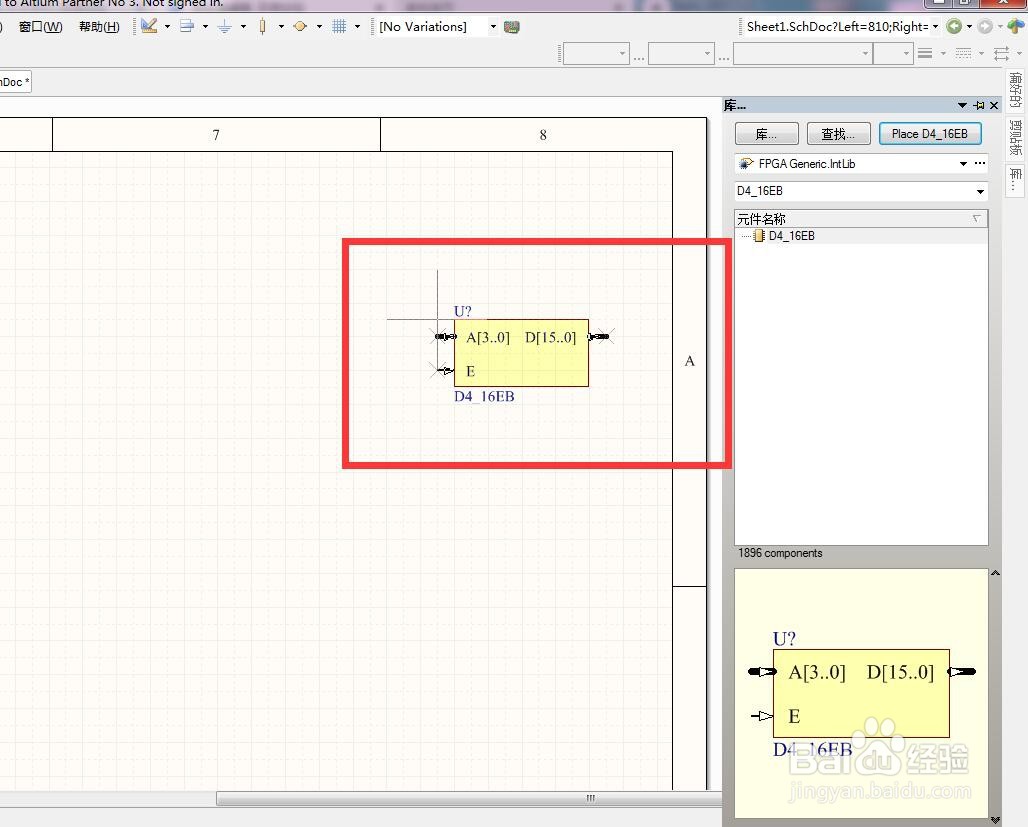Select the grids icon in toolbar
The width and height of the screenshot is (1028, 827).
point(339,26)
